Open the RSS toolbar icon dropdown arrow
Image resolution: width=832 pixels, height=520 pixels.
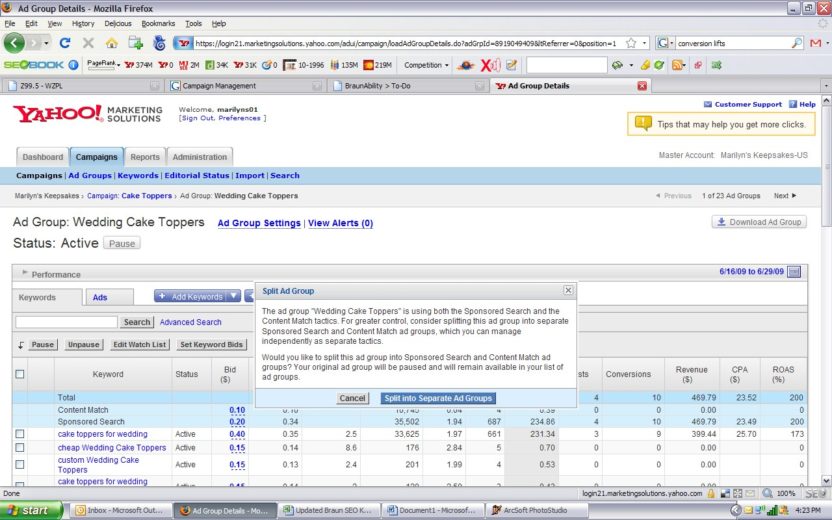pyautogui.click(x=684, y=65)
